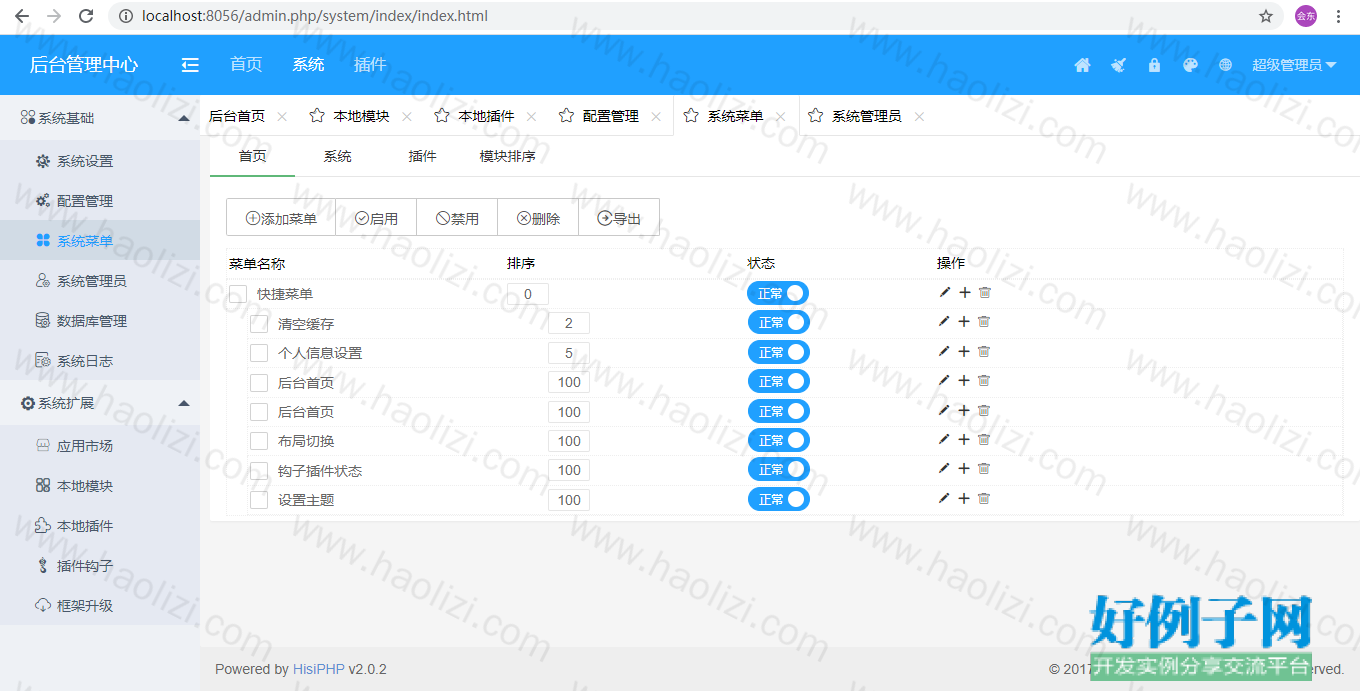Reload the page with browser refresh icon

coord(86,16)
